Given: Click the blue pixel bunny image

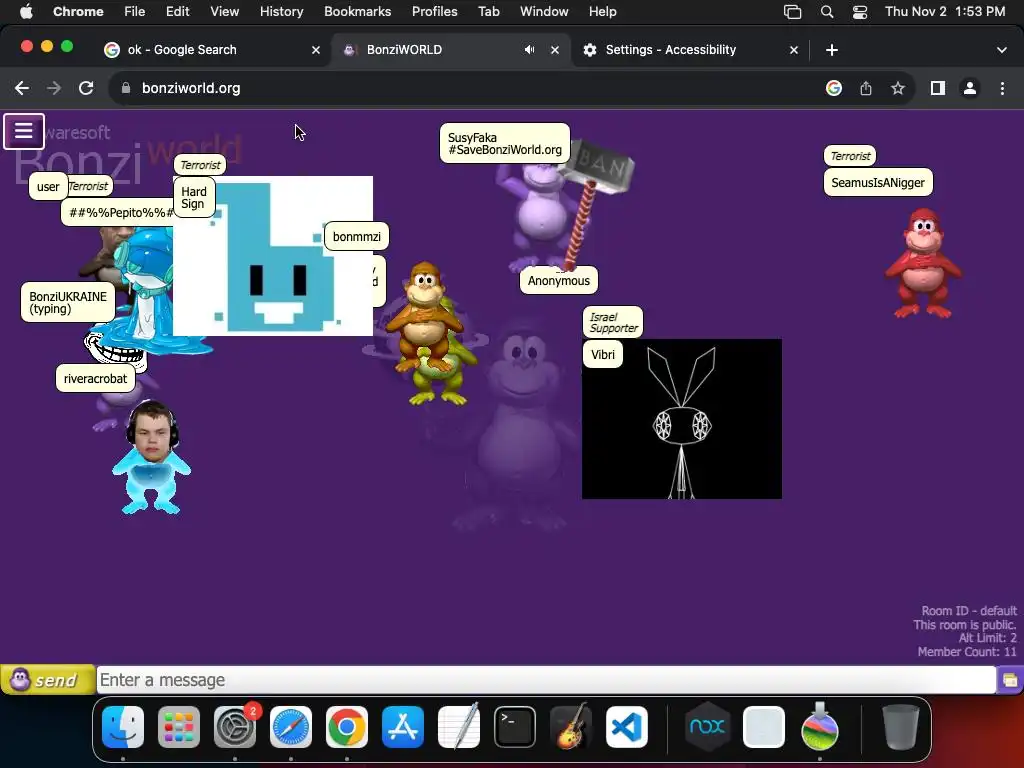Looking at the screenshot, I should pyautogui.click(x=273, y=256).
